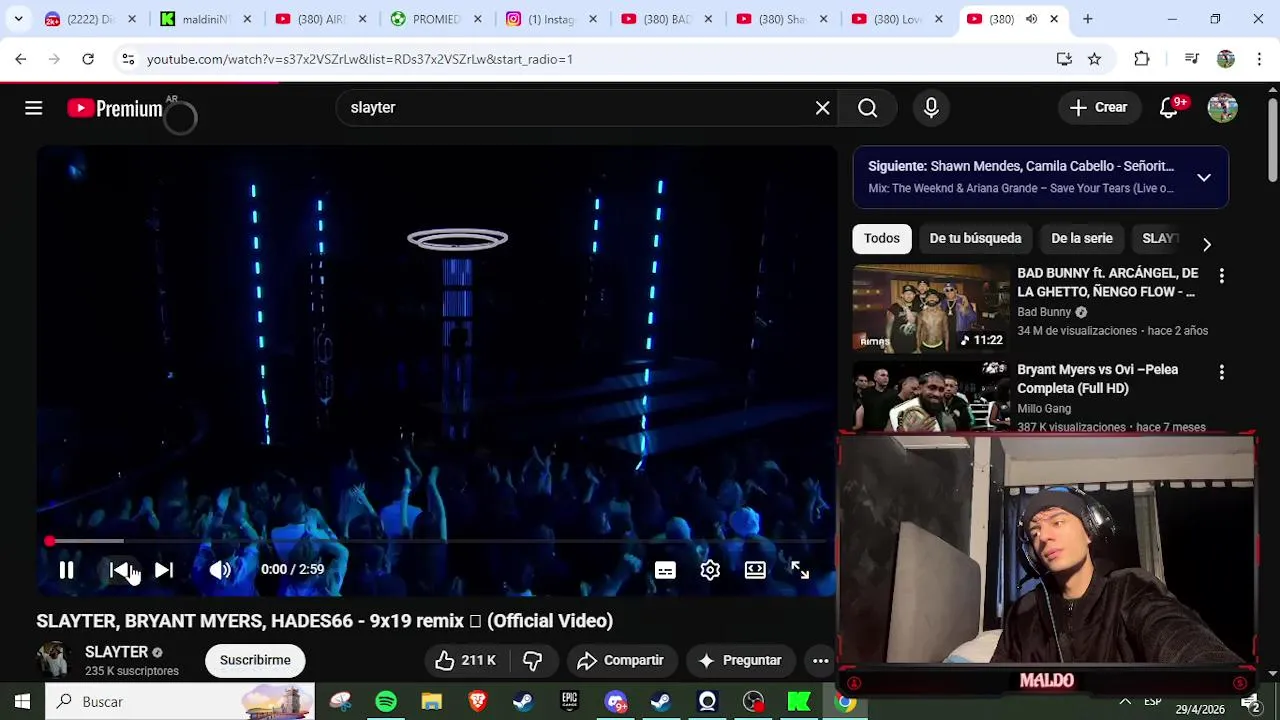Open media controls icon in toolbar
Viewport: 1280px width, 720px height.
pos(1191,60)
